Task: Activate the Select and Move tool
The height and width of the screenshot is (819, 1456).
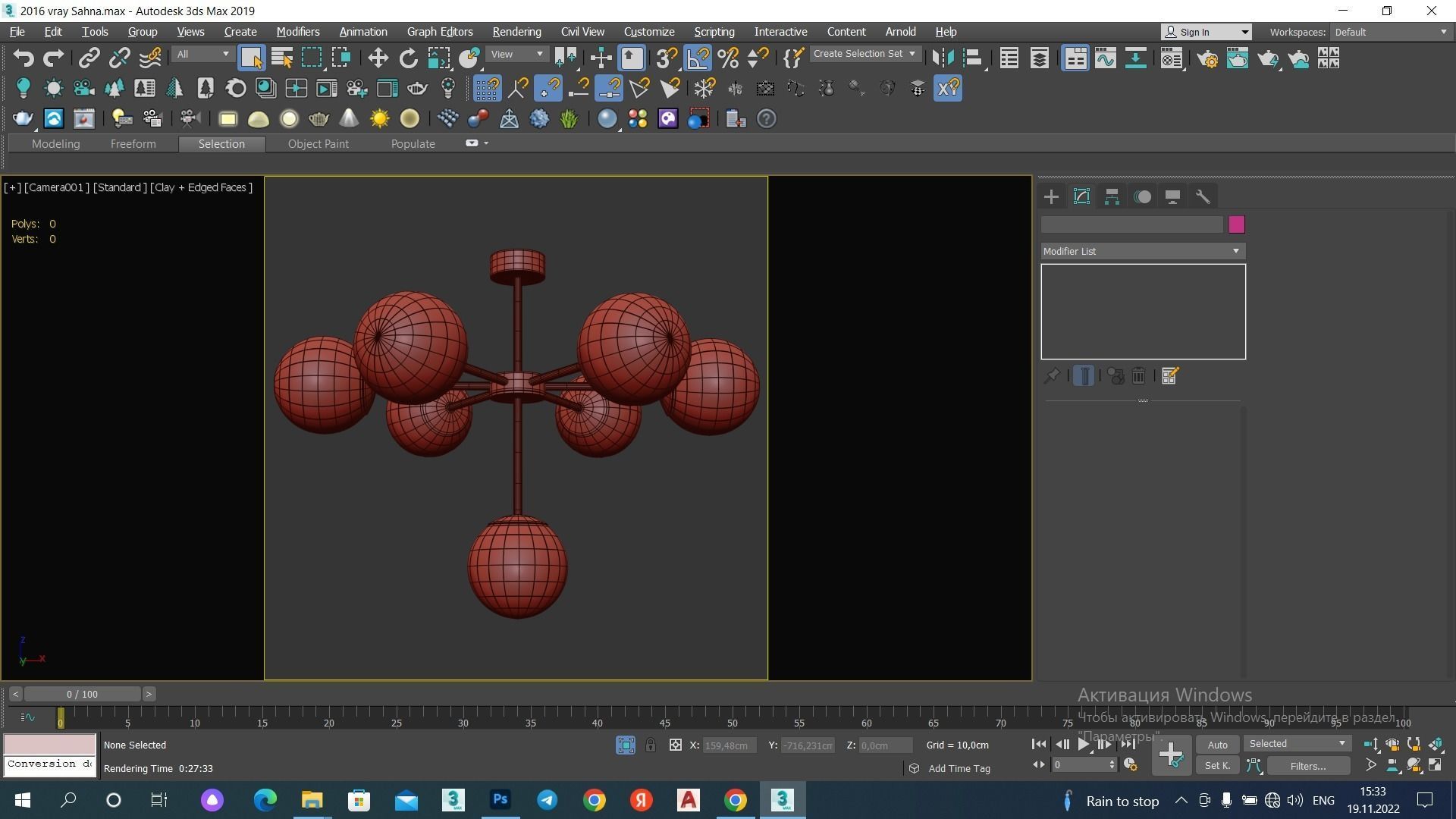Action: [x=378, y=58]
